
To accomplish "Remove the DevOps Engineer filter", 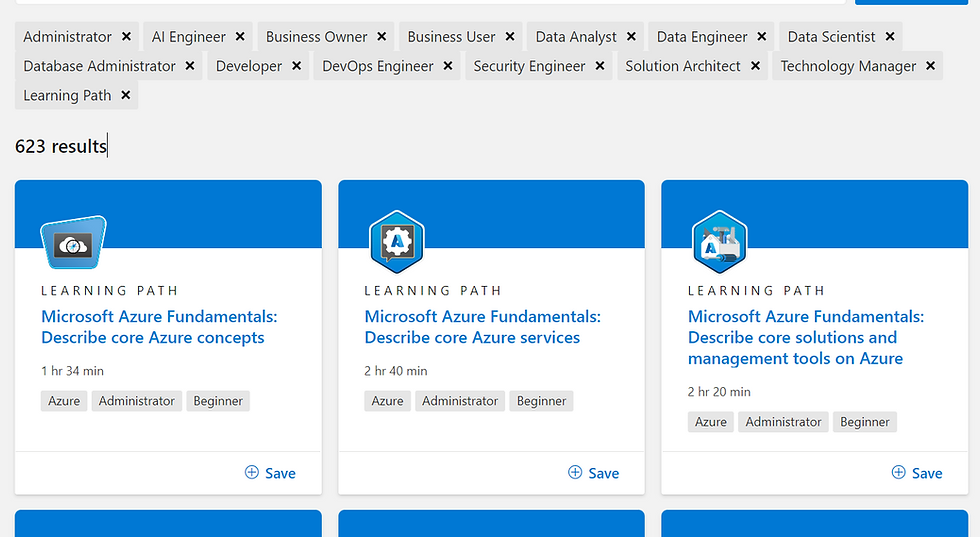I will pos(448,66).
